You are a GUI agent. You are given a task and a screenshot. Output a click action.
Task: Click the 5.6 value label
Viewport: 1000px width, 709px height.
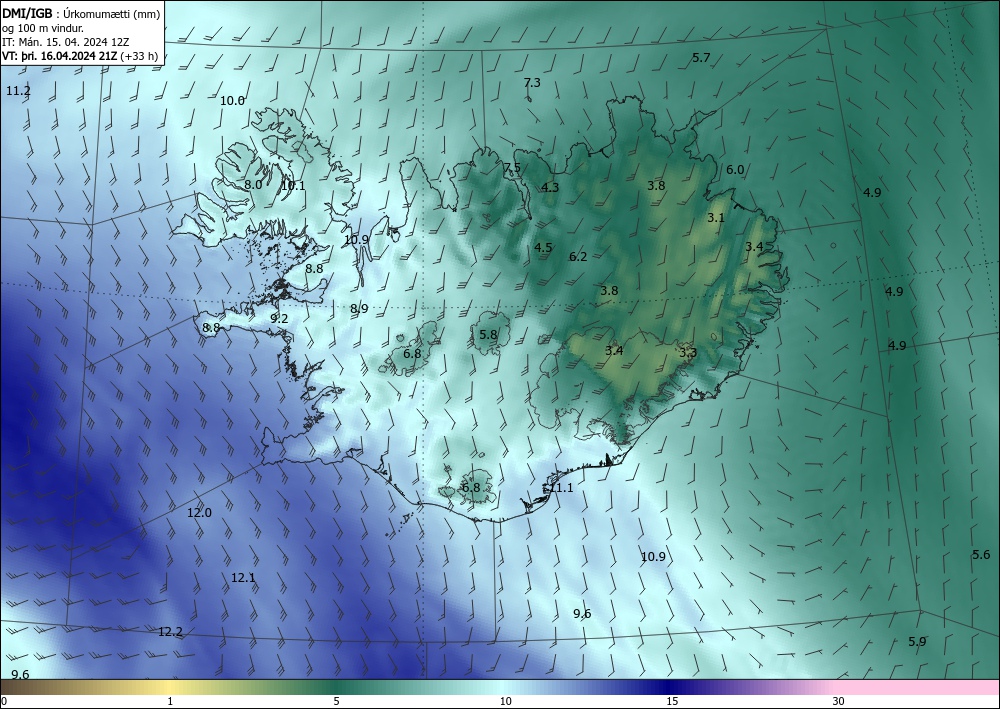[x=981, y=555]
